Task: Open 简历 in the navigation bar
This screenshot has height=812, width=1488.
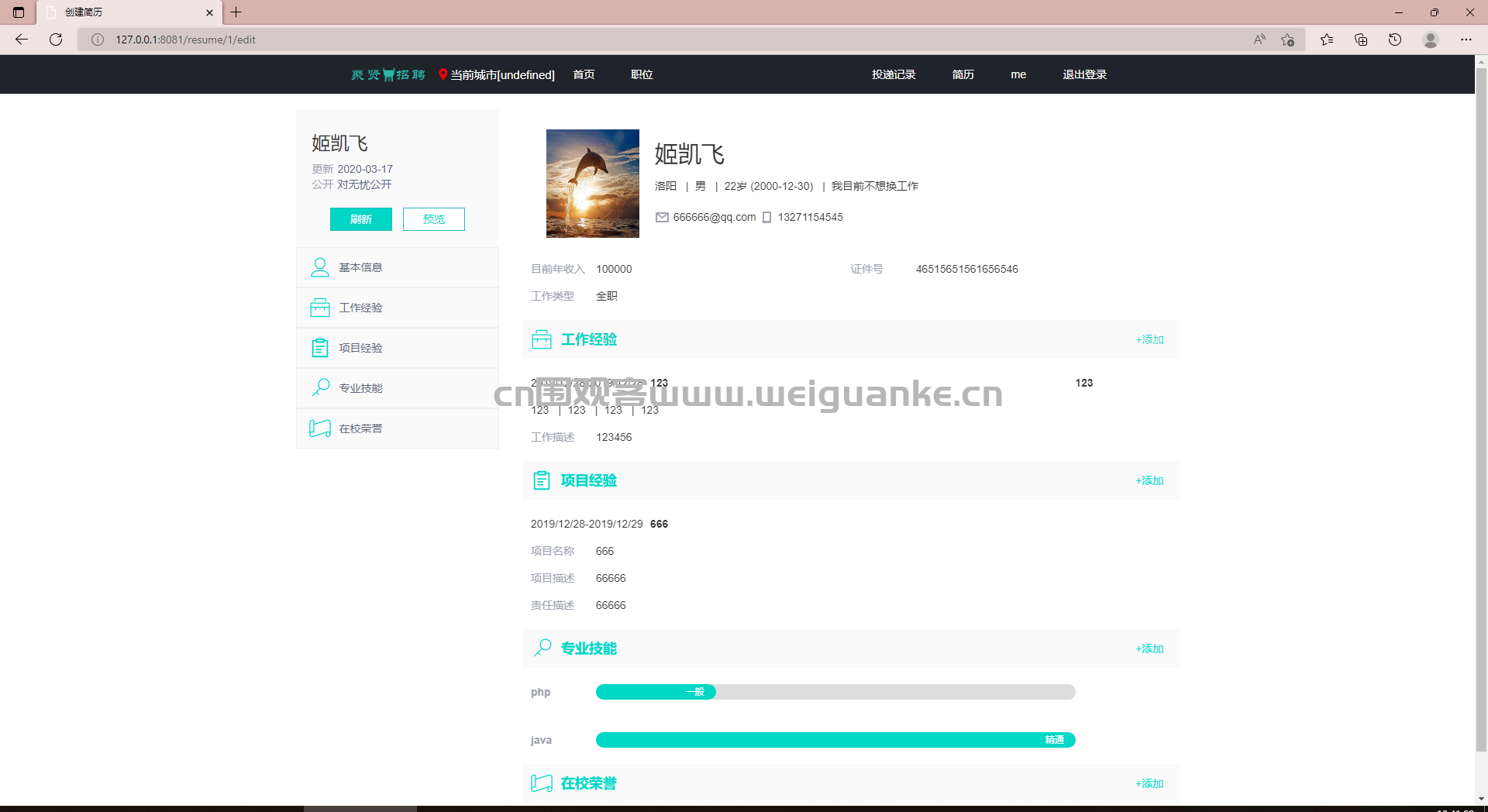Action: [963, 74]
